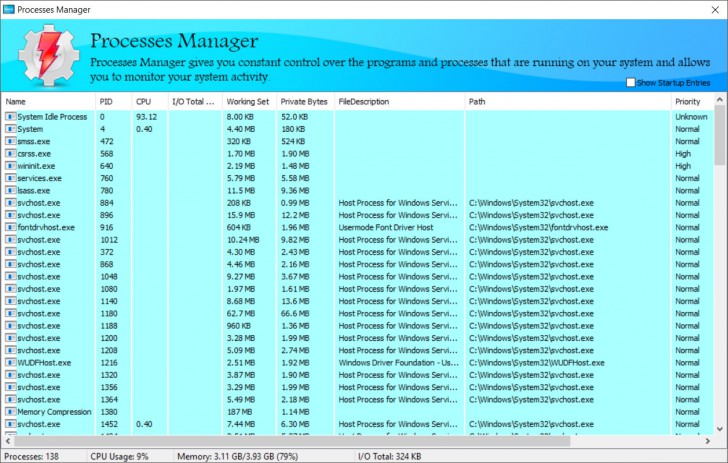Sort by the I/O Total column header
This screenshot has height=463, width=728.
[x=195, y=101]
